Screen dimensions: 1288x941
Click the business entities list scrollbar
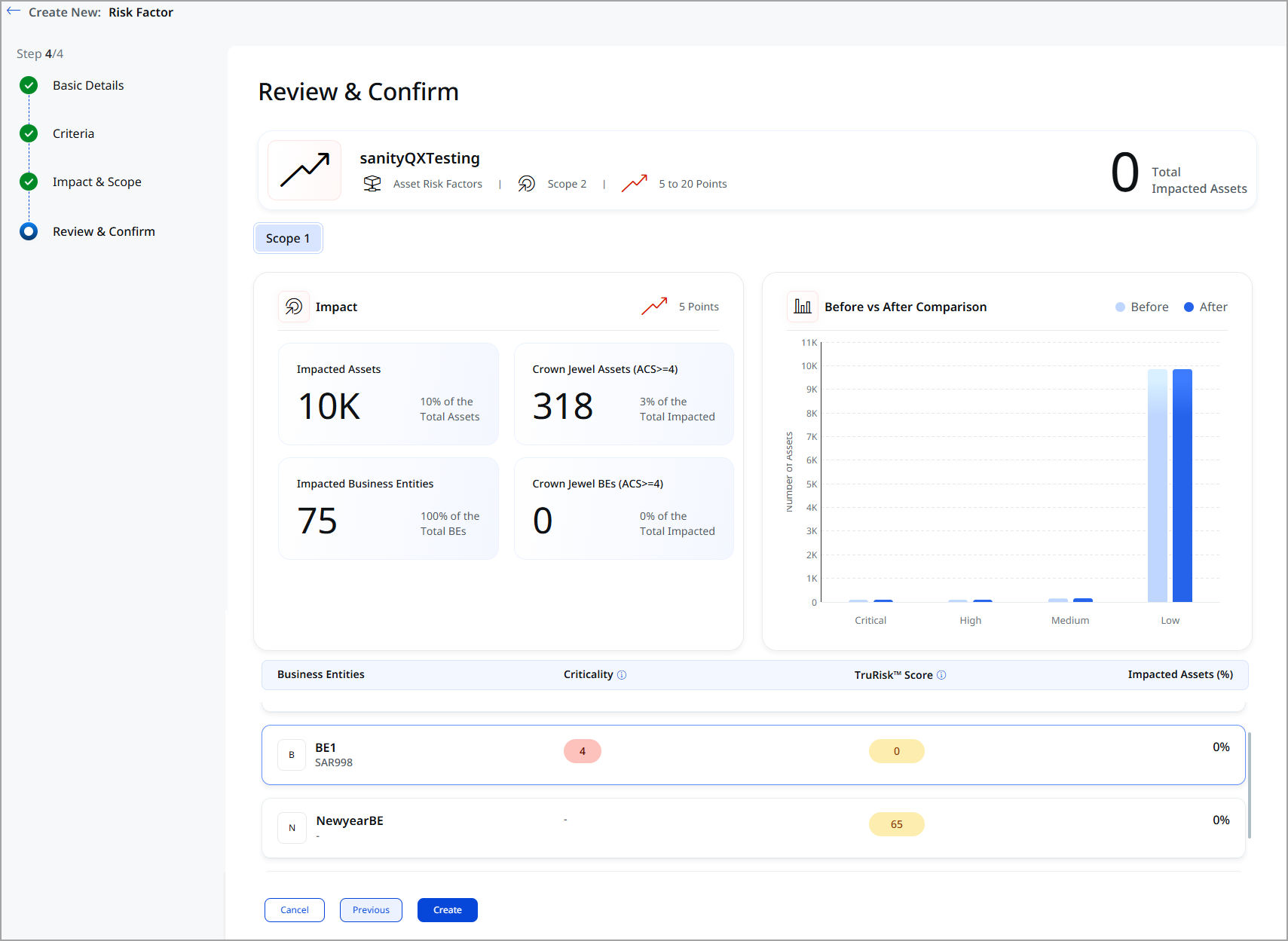tap(1249, 784)
